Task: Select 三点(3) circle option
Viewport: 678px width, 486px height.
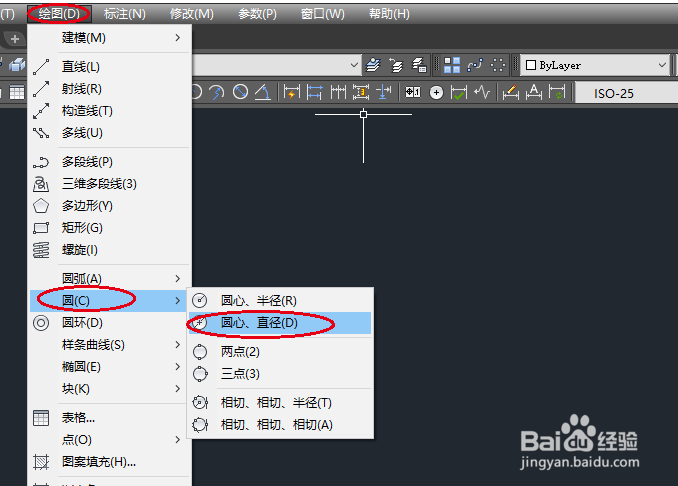Action: click(x=280, y=374)
